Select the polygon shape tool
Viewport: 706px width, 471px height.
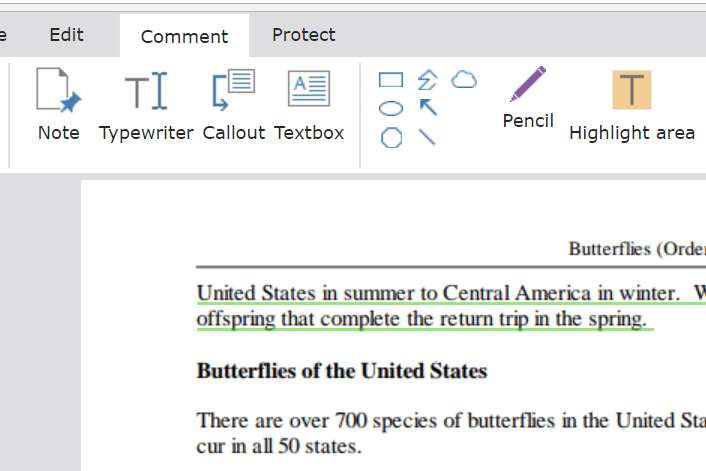(x=391, y=137)
